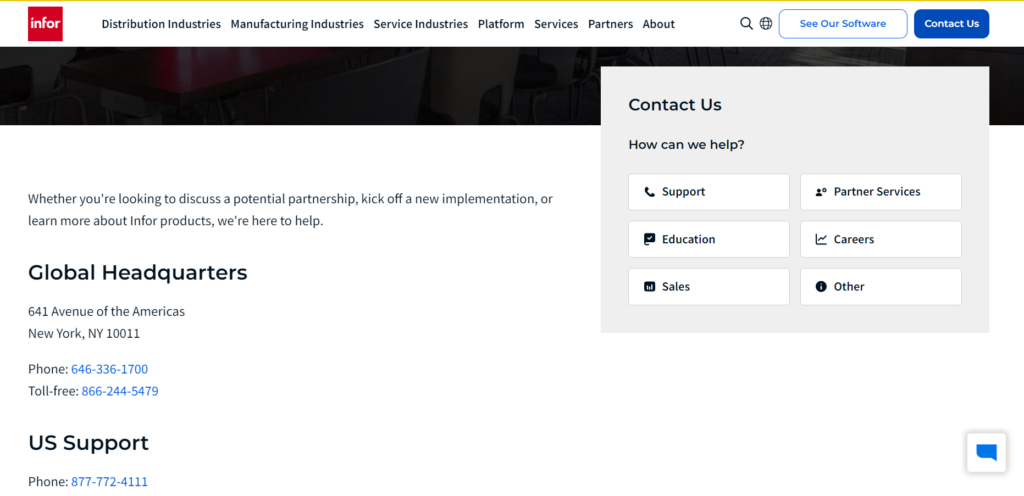Open the site search magnifier icon

(746, 23)
